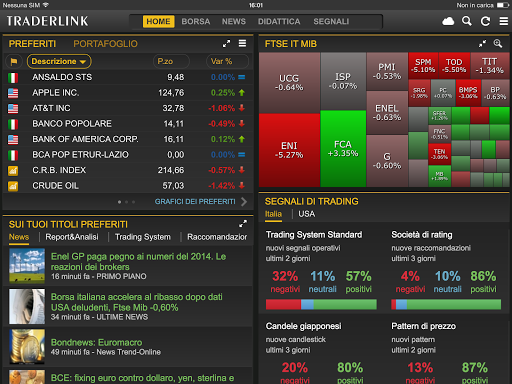
Task: Click Italian flag beside BCA POP ETRUR-LAZIO
Action: tap(13, 155)
